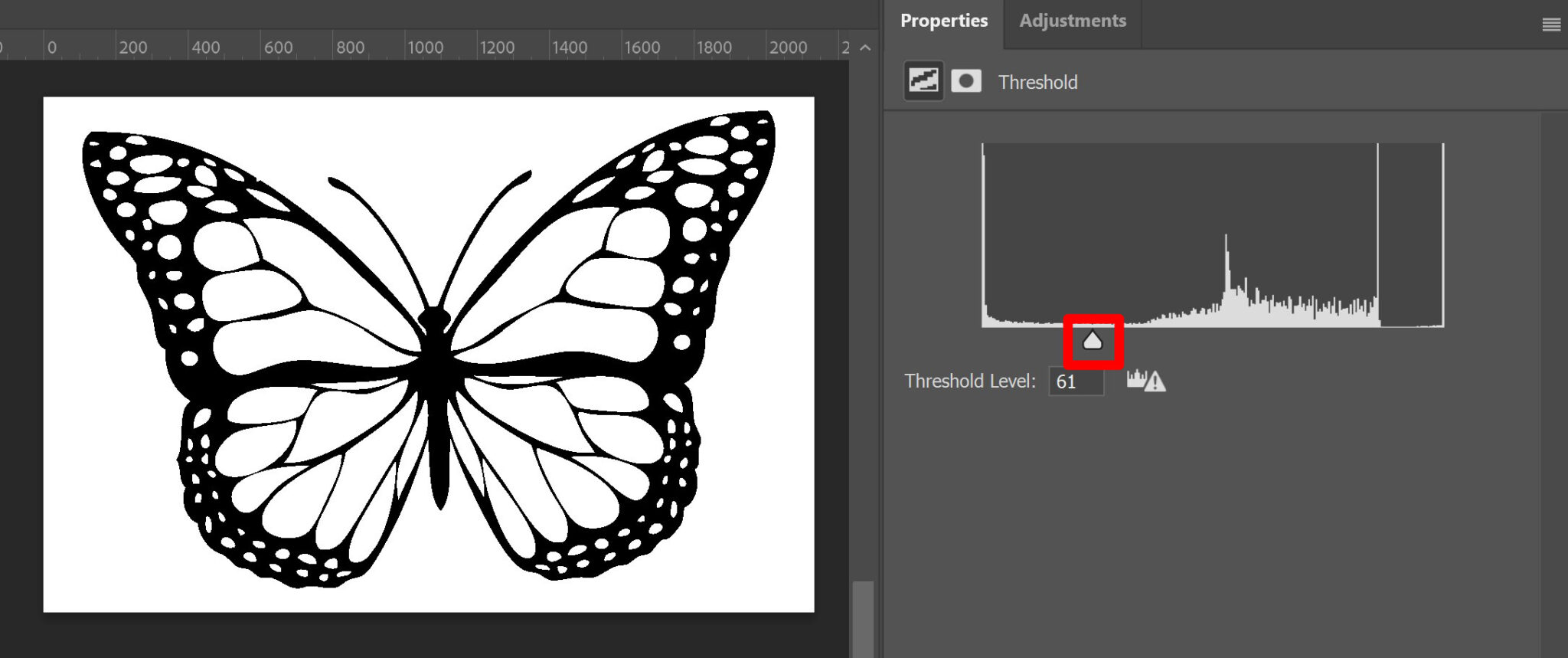The width and height of the screenshot is (1568, 658).
Task: Click the 'Threshold Level:' label
Action: (970, 381)
